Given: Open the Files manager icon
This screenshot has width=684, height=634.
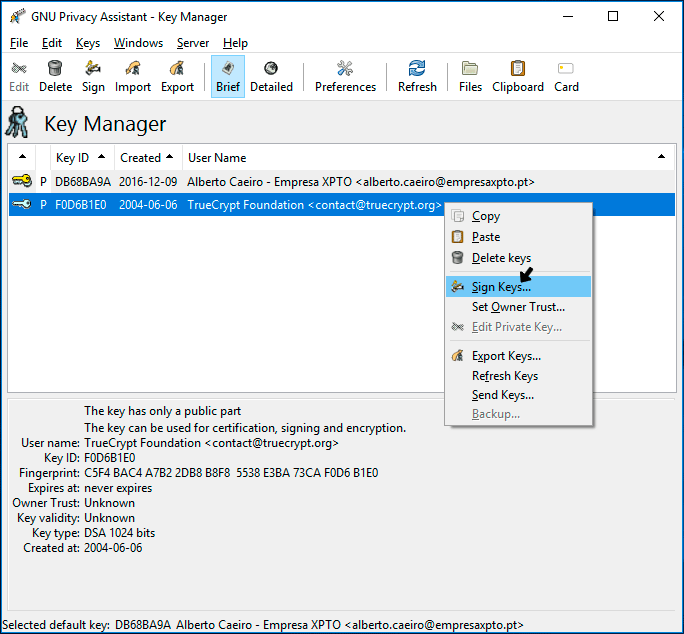Looking at the screenshot, I should pos(470,76).
